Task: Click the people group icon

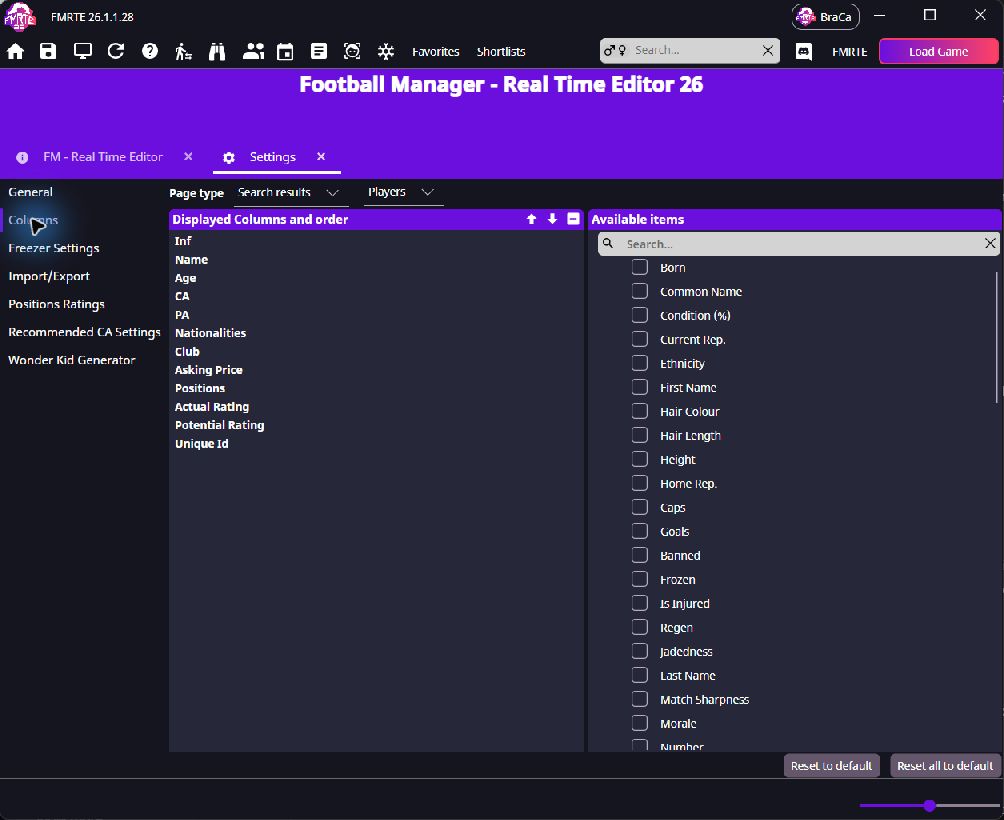Action: 254,51
